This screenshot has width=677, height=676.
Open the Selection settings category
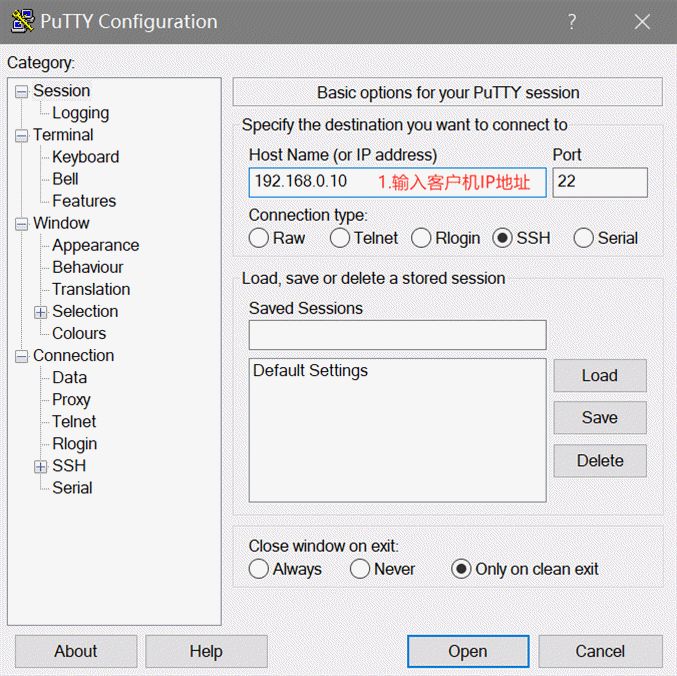coord(85,311)
